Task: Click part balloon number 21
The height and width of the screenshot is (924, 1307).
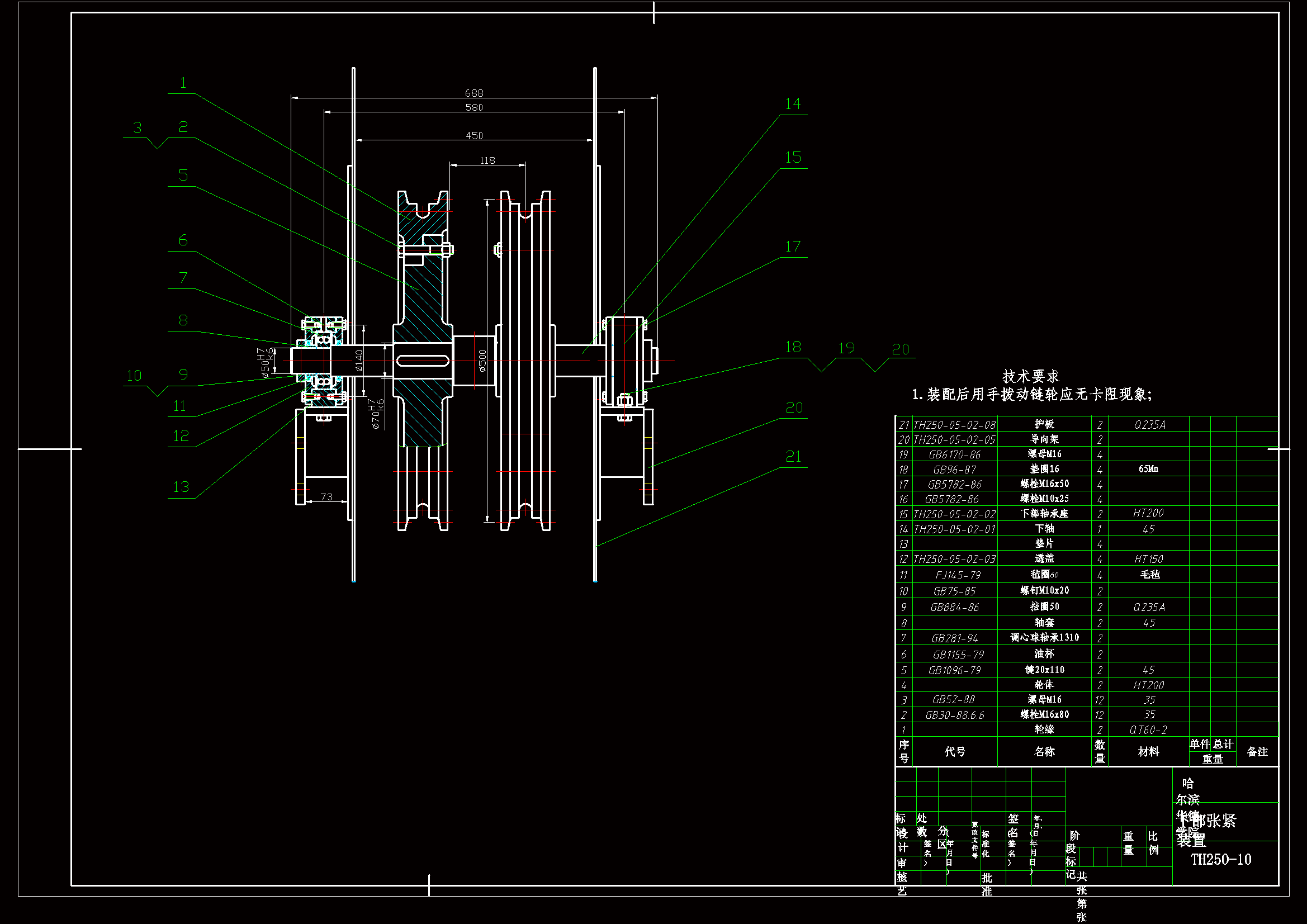Action: [x=793, y=457]
